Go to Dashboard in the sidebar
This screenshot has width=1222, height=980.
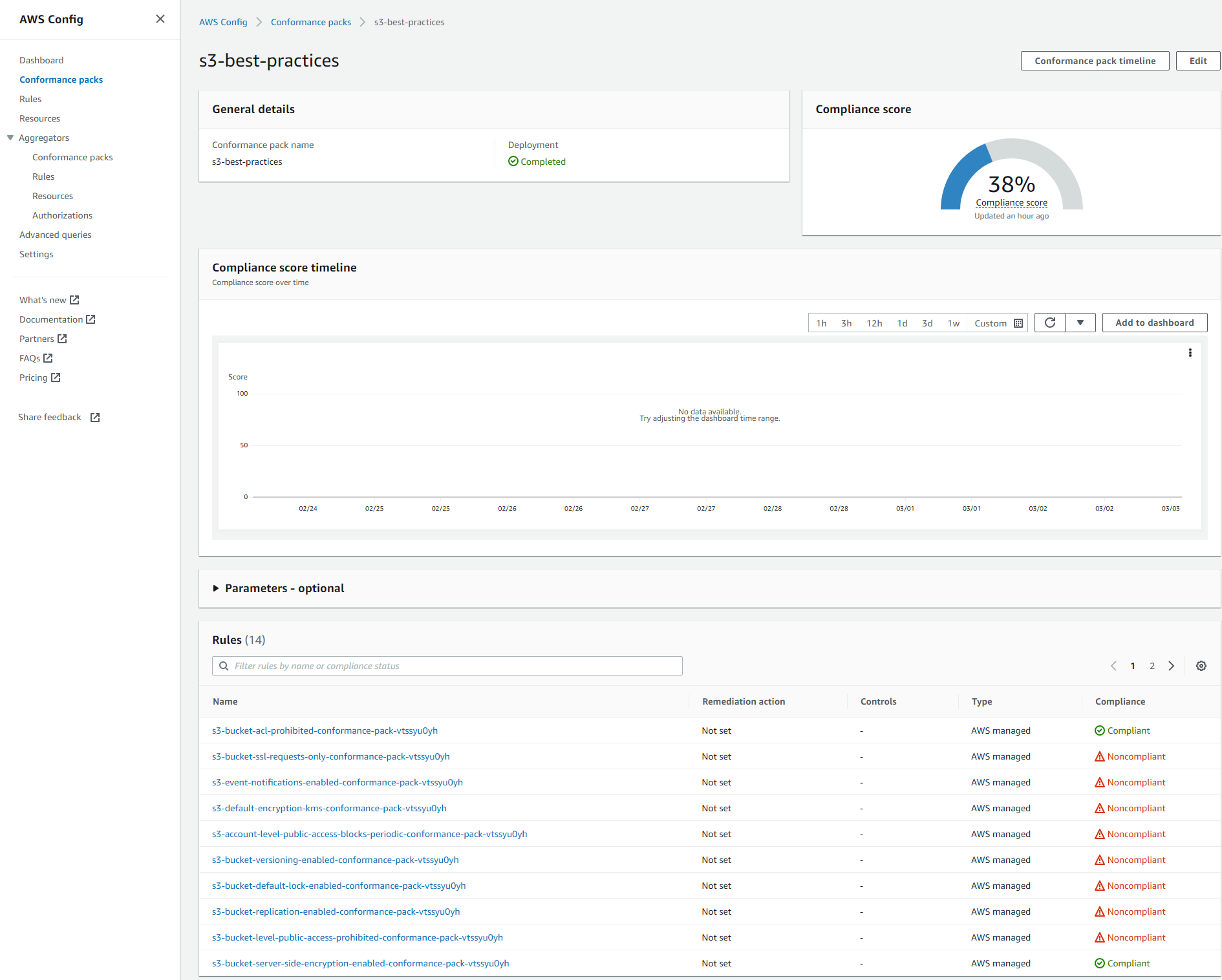(x=41, y=60)
